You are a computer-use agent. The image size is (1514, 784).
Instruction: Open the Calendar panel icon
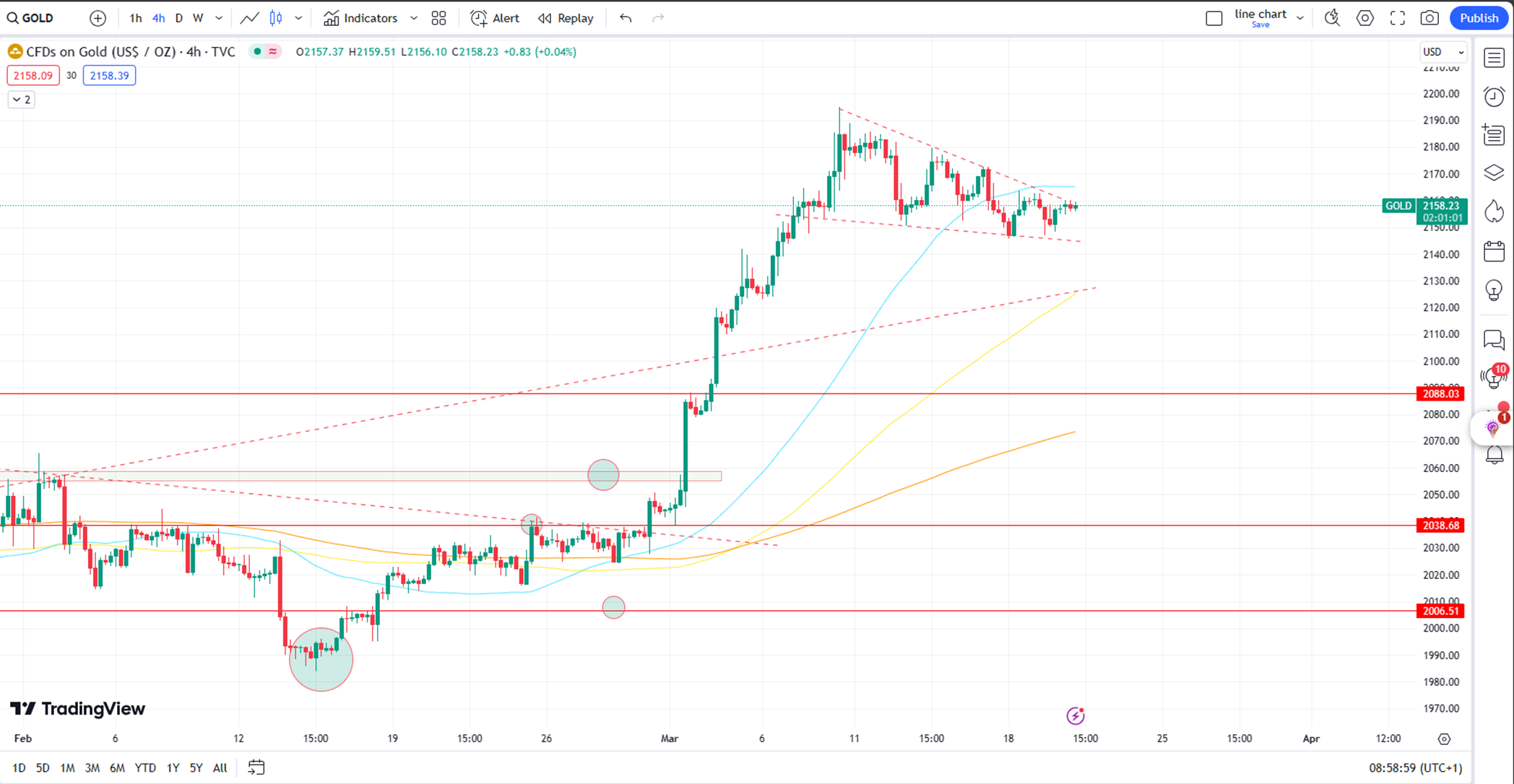[x=1494, y=251]
